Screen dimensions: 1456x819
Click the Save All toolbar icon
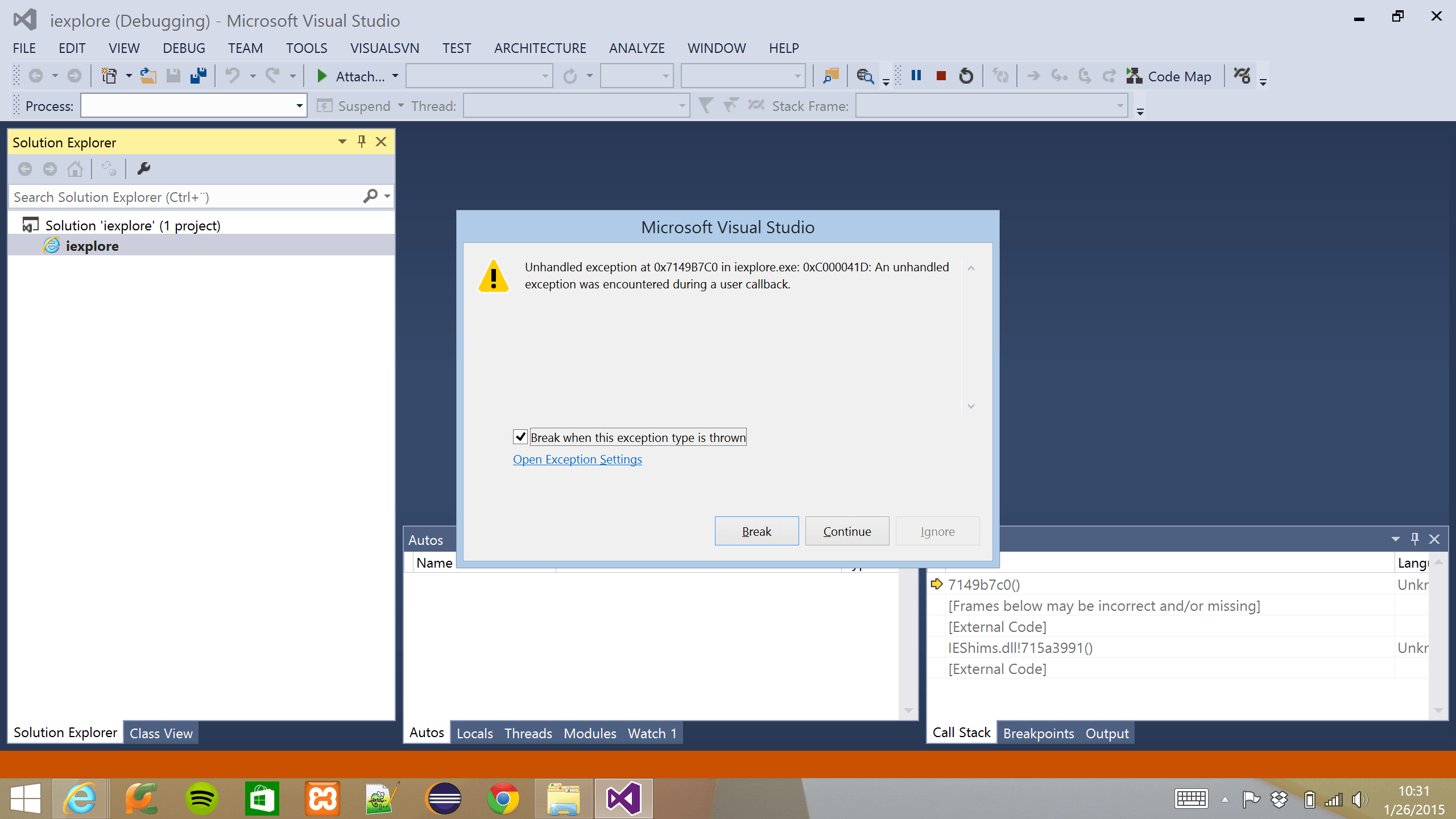[x=198, y=76]
